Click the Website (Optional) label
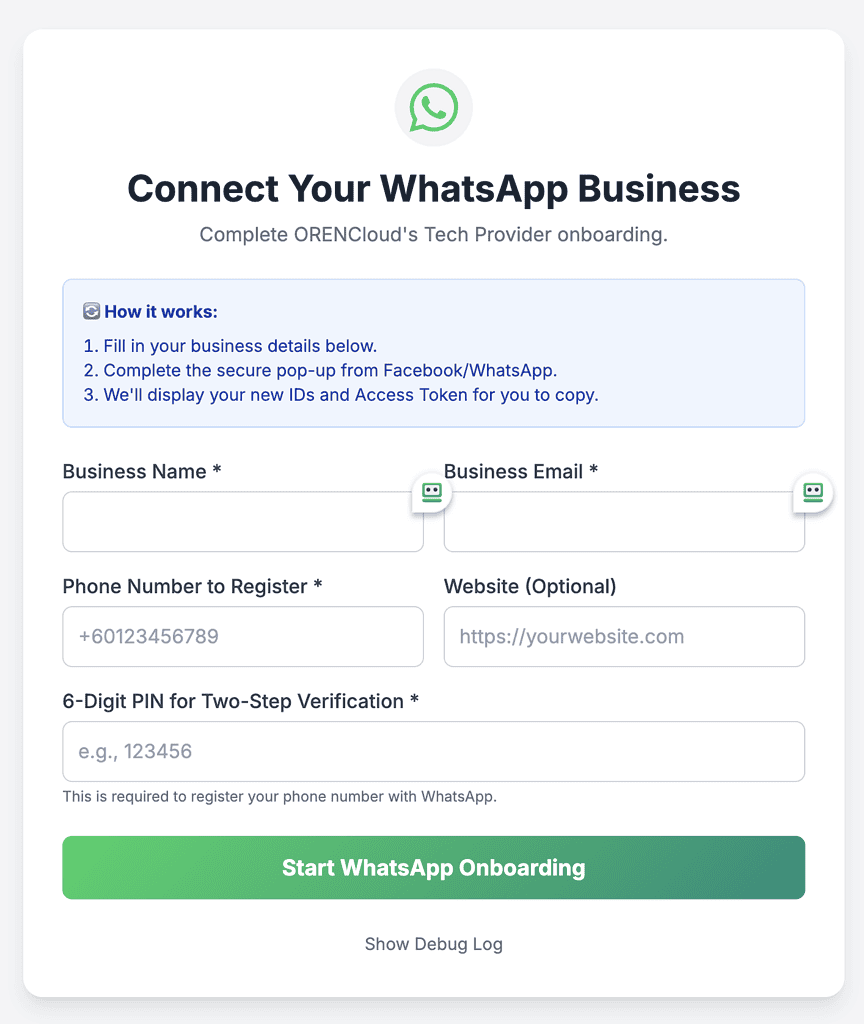The image size is (864, 1024). click(530, 586)
